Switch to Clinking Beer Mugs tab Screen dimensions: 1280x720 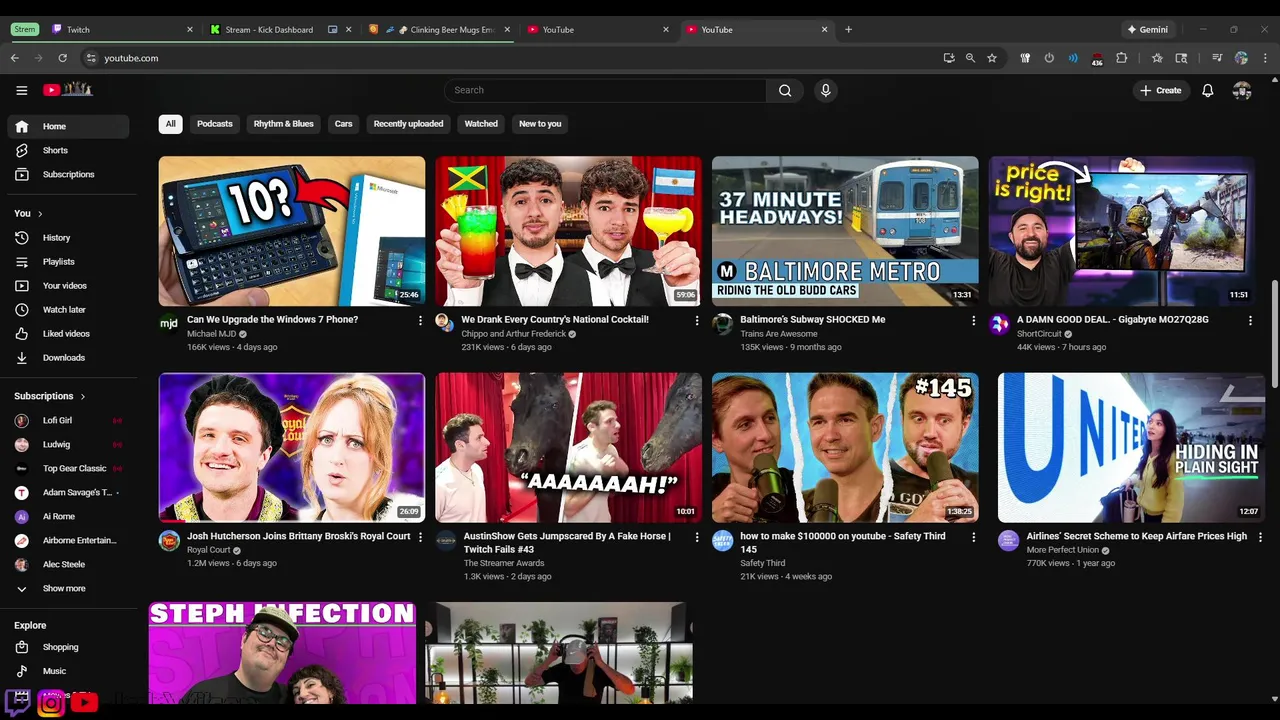(440, 30)
